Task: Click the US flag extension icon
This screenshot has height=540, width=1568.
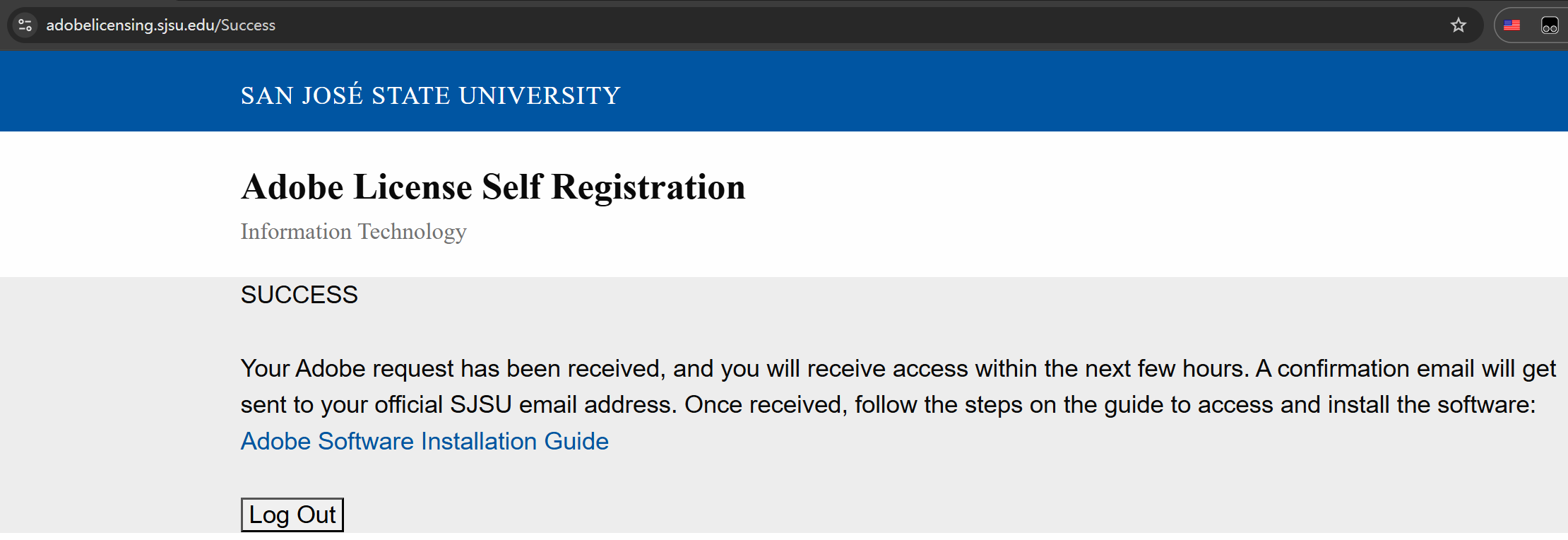Action: pyautogui.click(x=1511, y=25)
